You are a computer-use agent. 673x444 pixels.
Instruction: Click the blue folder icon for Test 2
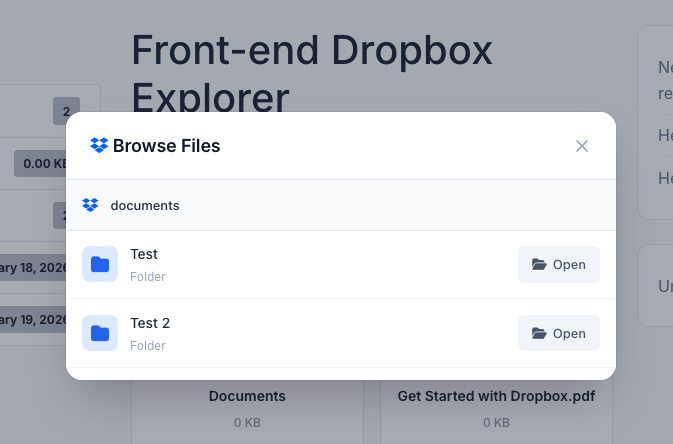(x=100, y=333)
